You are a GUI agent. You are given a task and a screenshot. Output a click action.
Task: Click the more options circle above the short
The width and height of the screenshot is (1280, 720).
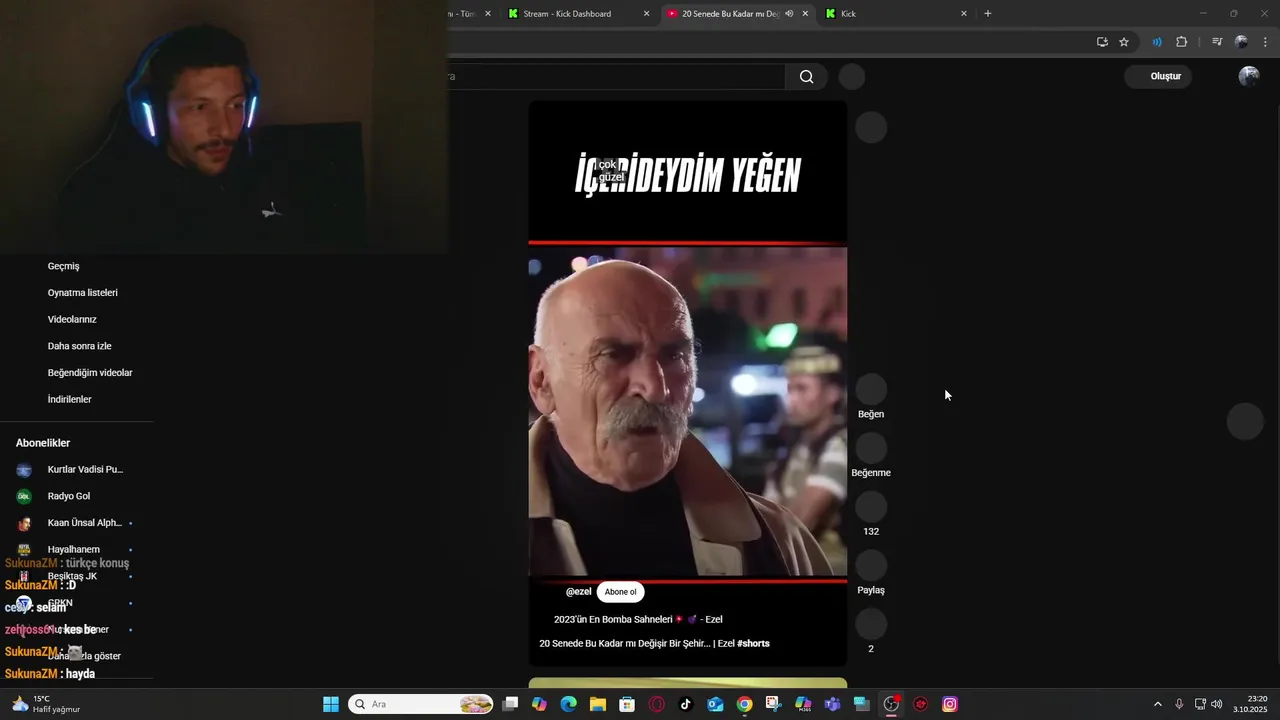(871, 127)
